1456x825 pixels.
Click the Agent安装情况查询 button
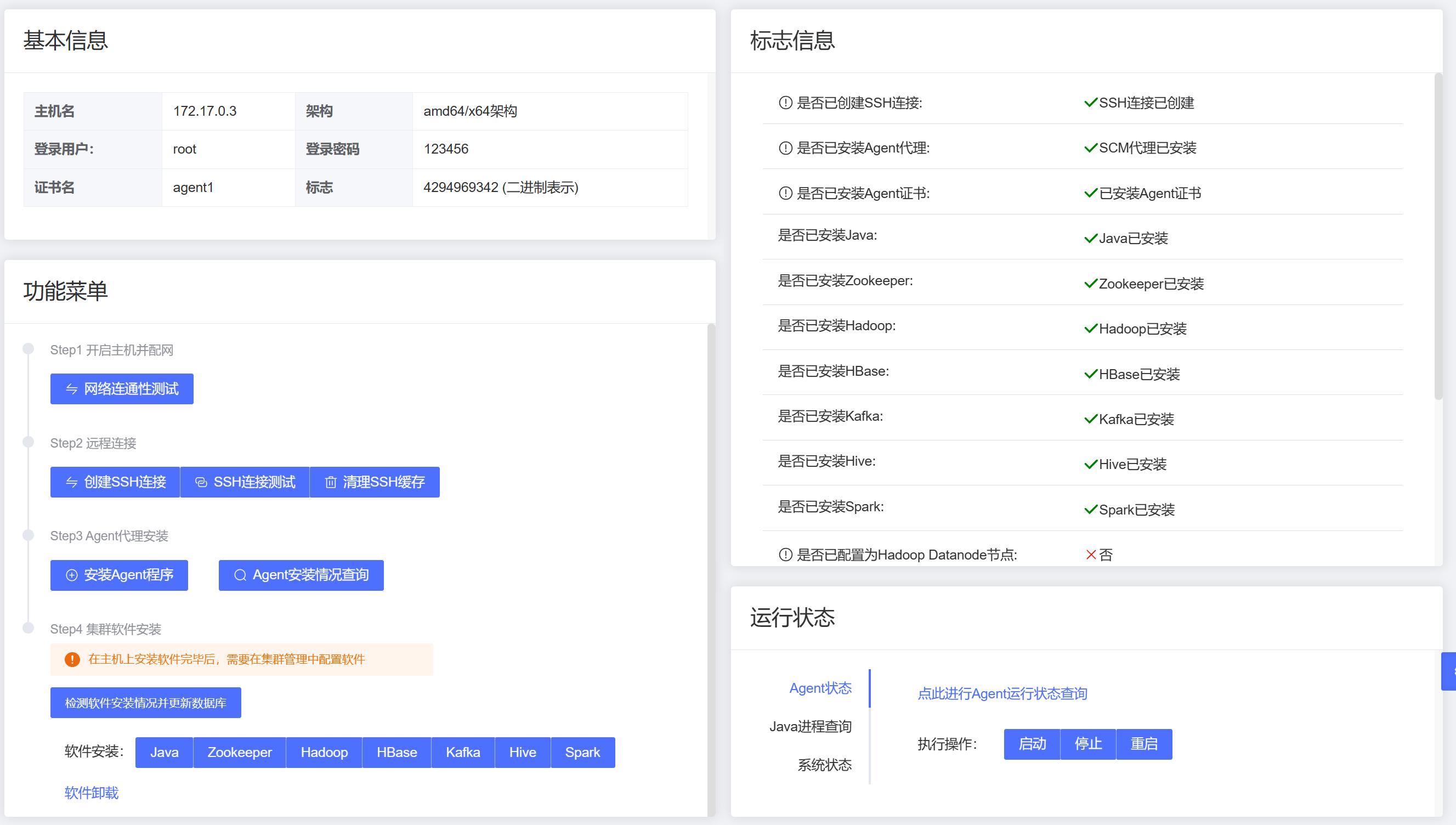[x=301, y=575]
